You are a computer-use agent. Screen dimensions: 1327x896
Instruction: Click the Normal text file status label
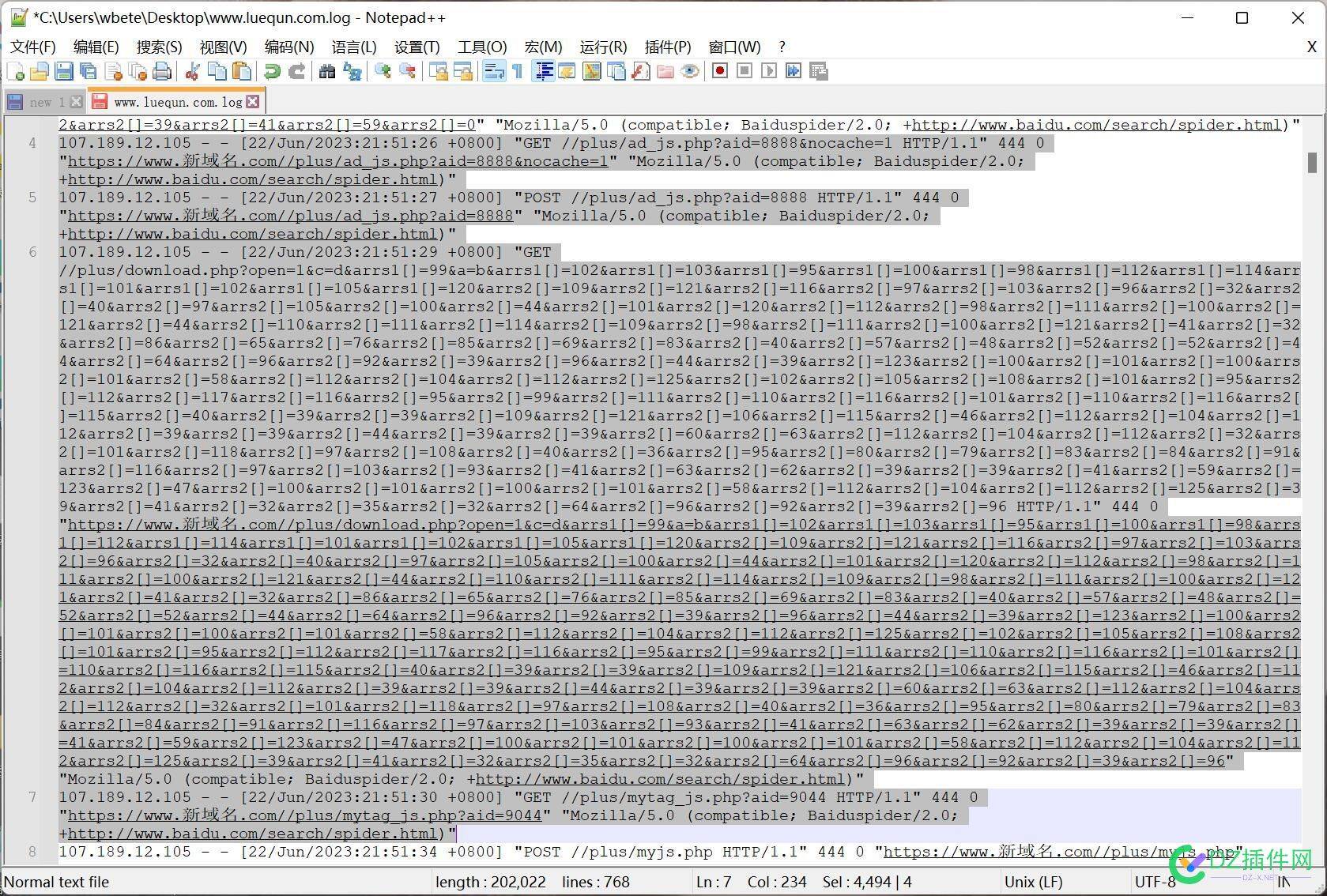point(57,882)
